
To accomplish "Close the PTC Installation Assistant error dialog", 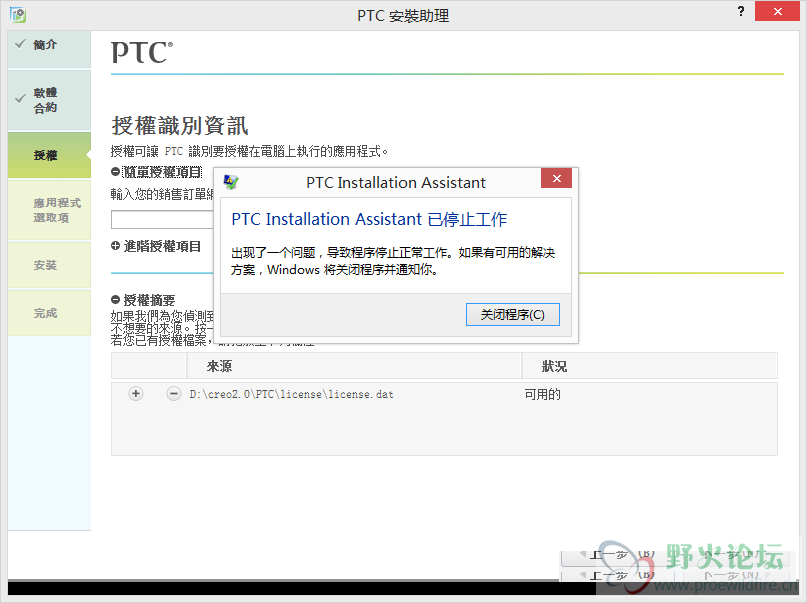I will pos(556,179).
